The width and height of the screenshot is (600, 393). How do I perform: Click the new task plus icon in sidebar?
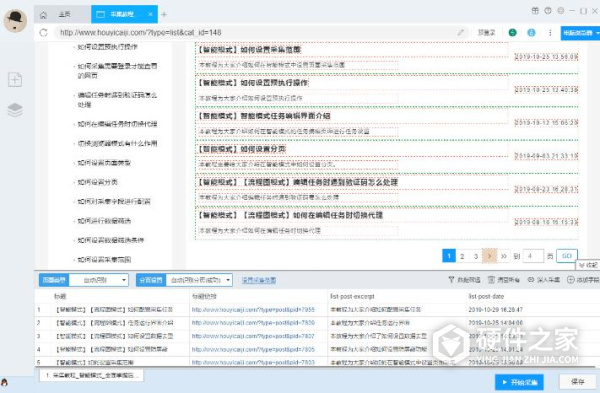[x=15, y=80]
